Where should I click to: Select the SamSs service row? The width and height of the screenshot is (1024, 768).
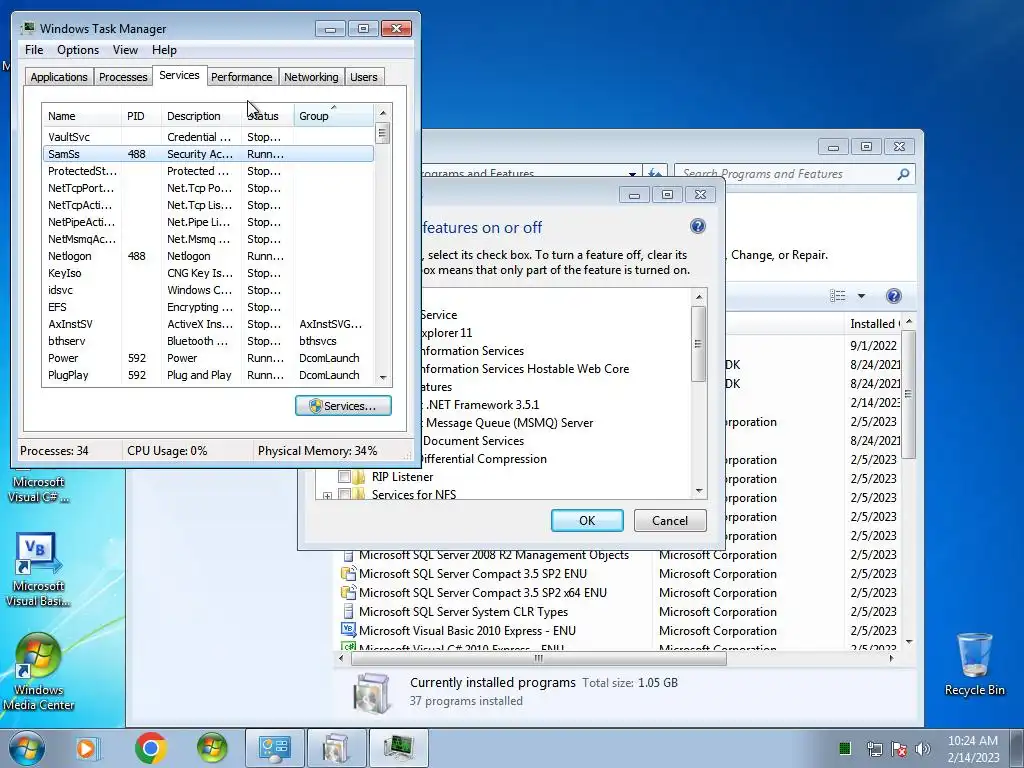208,154
